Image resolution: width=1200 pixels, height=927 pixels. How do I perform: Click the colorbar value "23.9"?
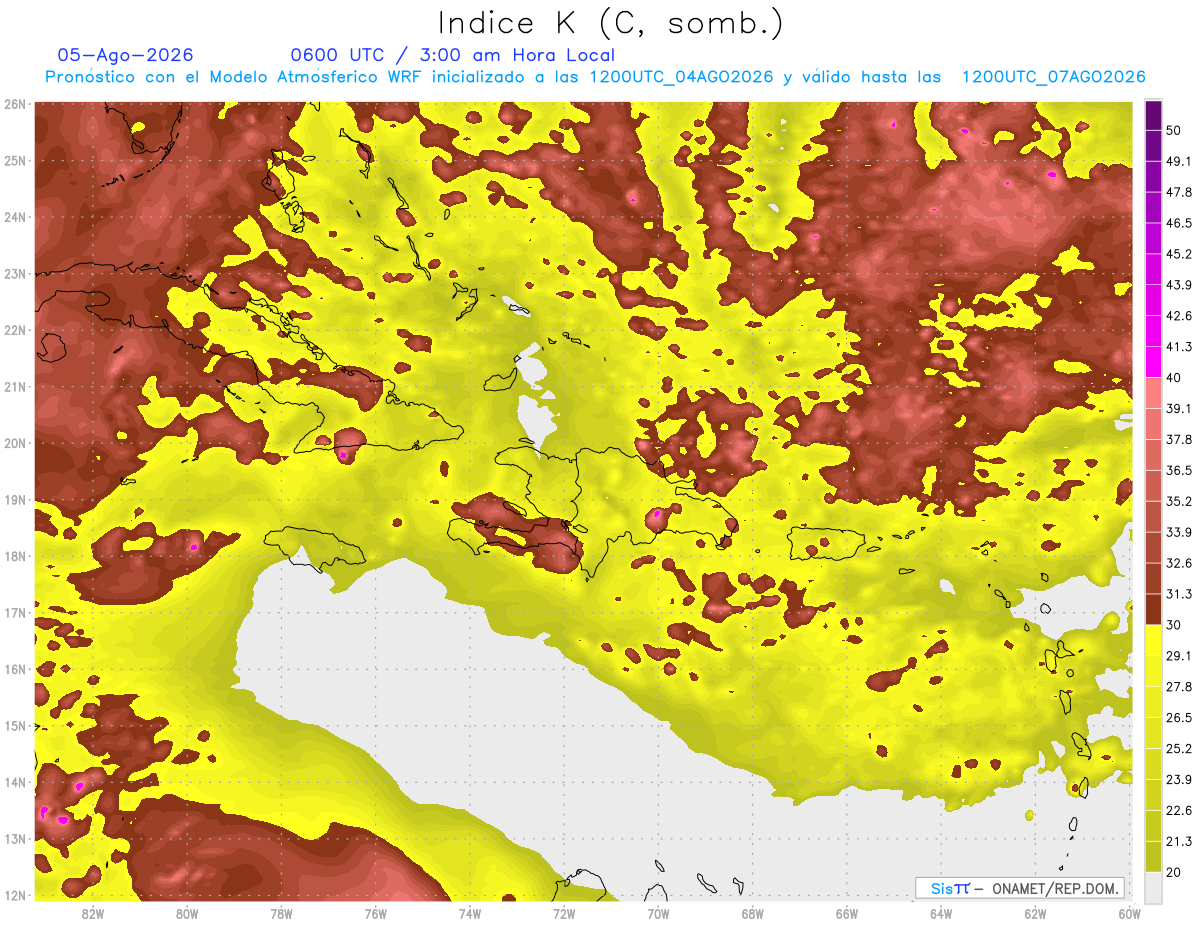point(1178,779)
